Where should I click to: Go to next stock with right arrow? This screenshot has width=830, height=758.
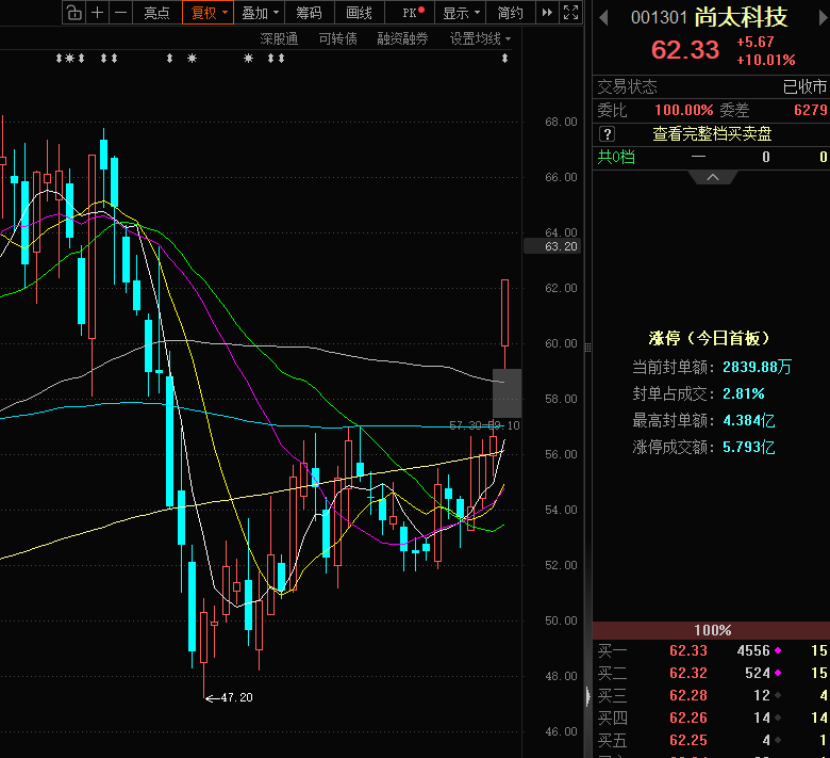coord(824,19)
